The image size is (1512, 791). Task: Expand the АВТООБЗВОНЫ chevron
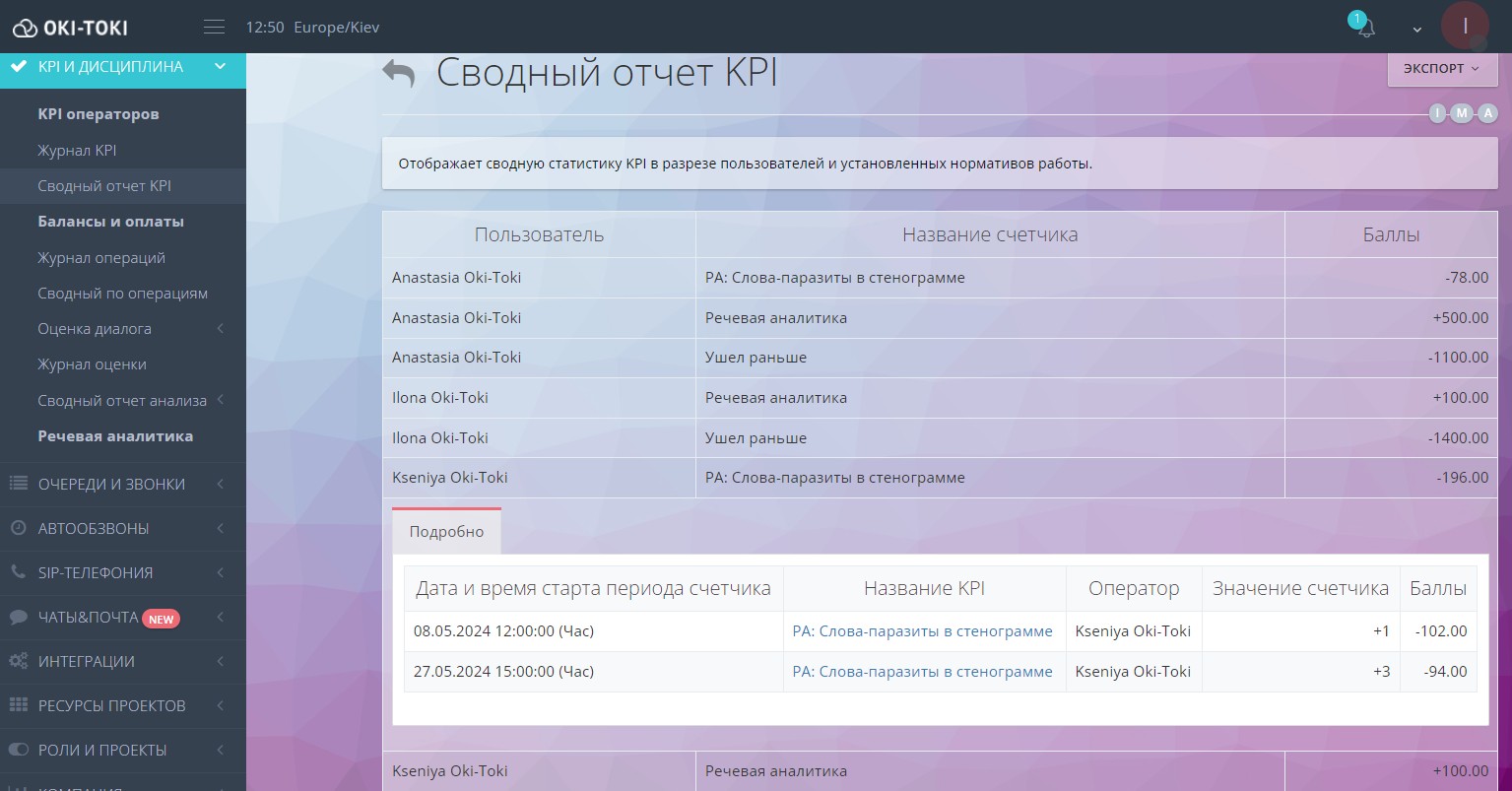221,528
